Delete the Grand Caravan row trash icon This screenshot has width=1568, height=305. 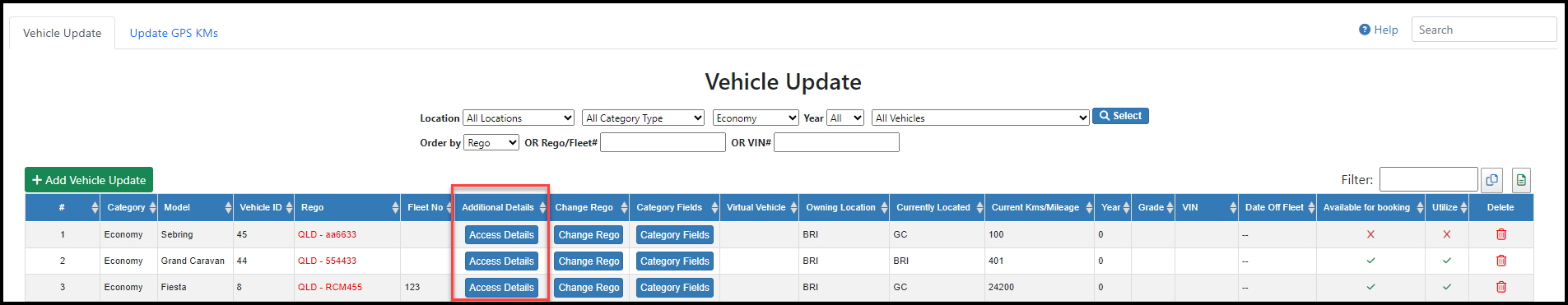1501,261
